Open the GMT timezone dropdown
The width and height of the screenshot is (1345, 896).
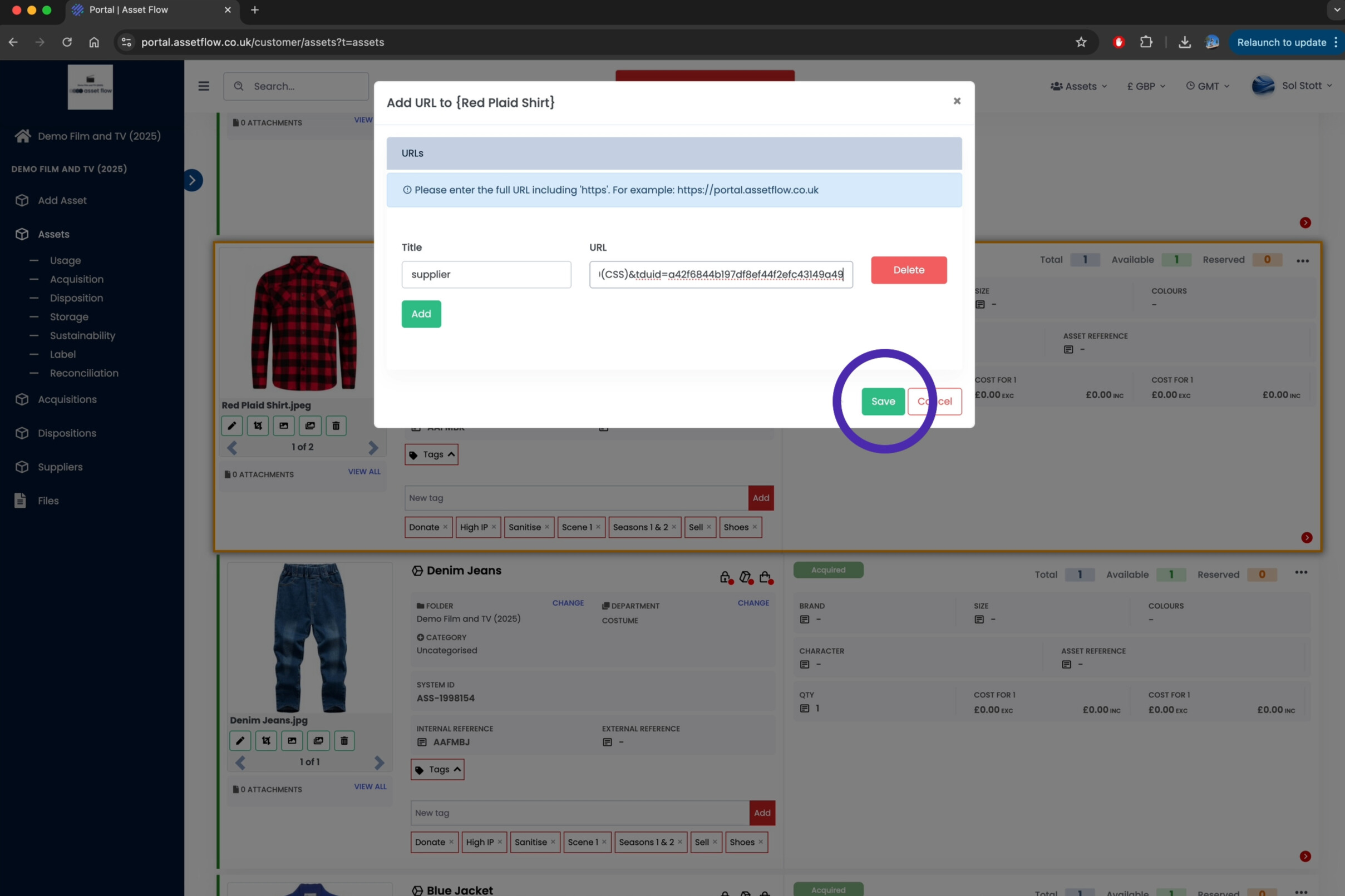pos(1207,86)
